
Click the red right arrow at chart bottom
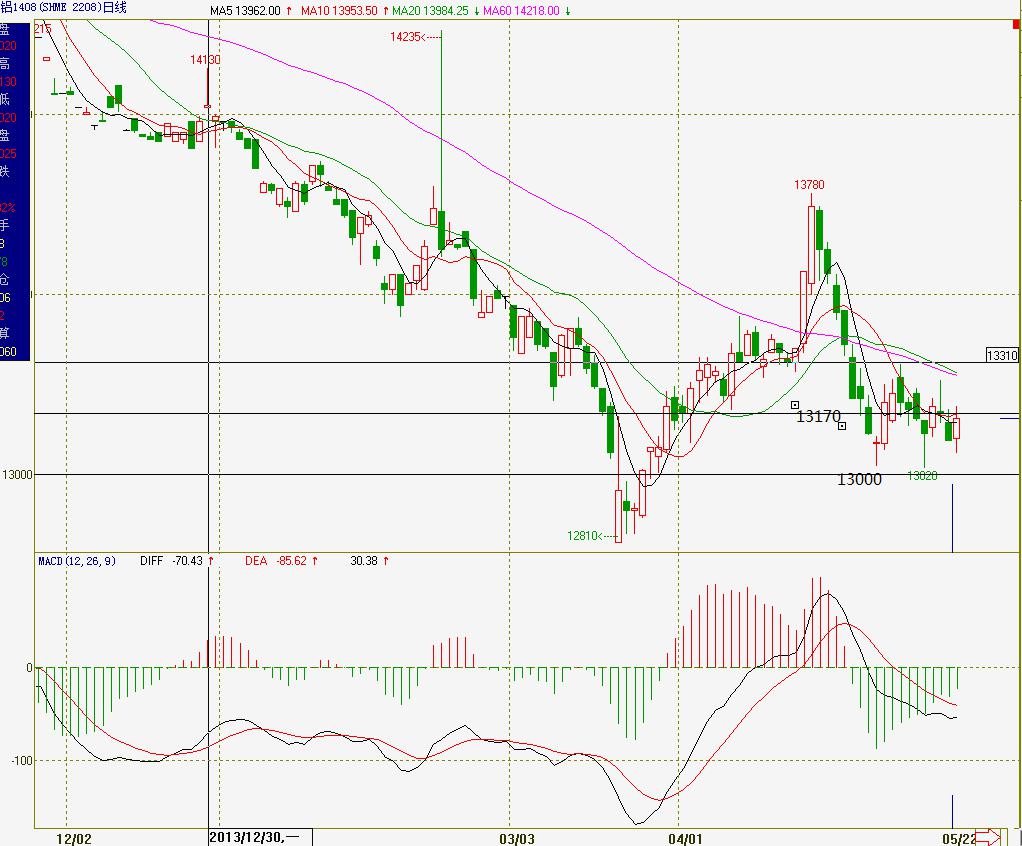pos(987,837)
